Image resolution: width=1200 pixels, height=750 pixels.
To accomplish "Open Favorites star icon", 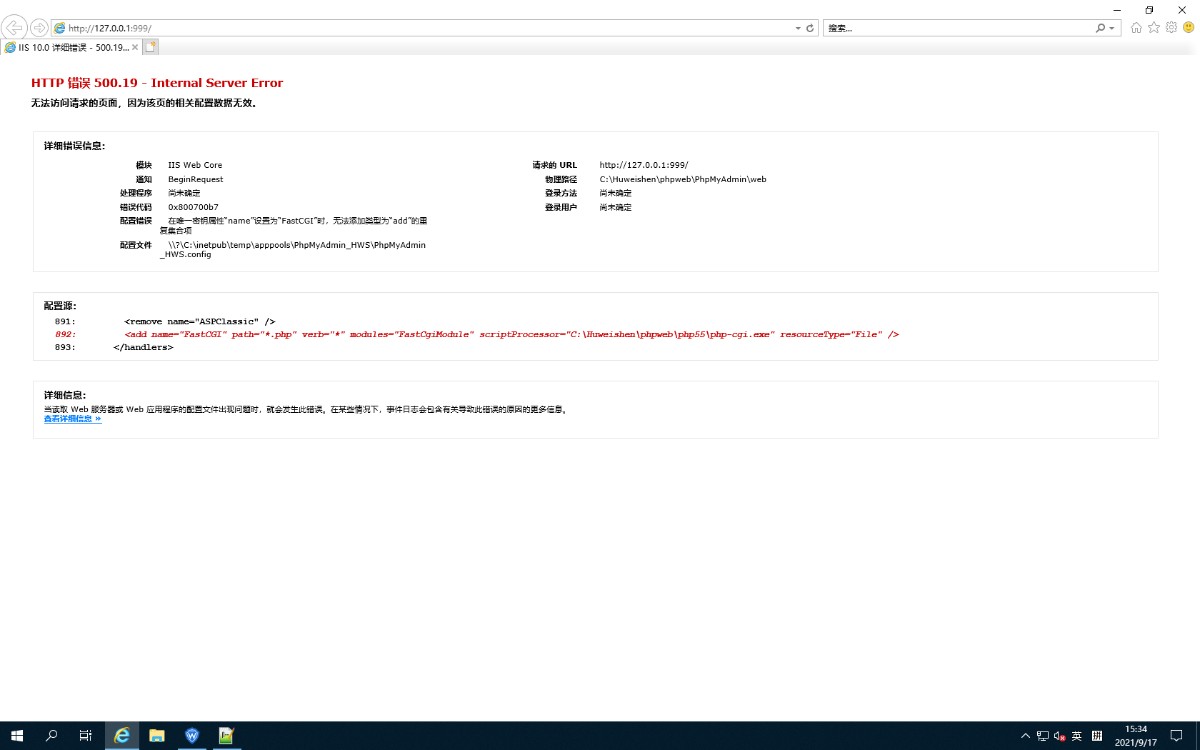I will pos(1154,28).
